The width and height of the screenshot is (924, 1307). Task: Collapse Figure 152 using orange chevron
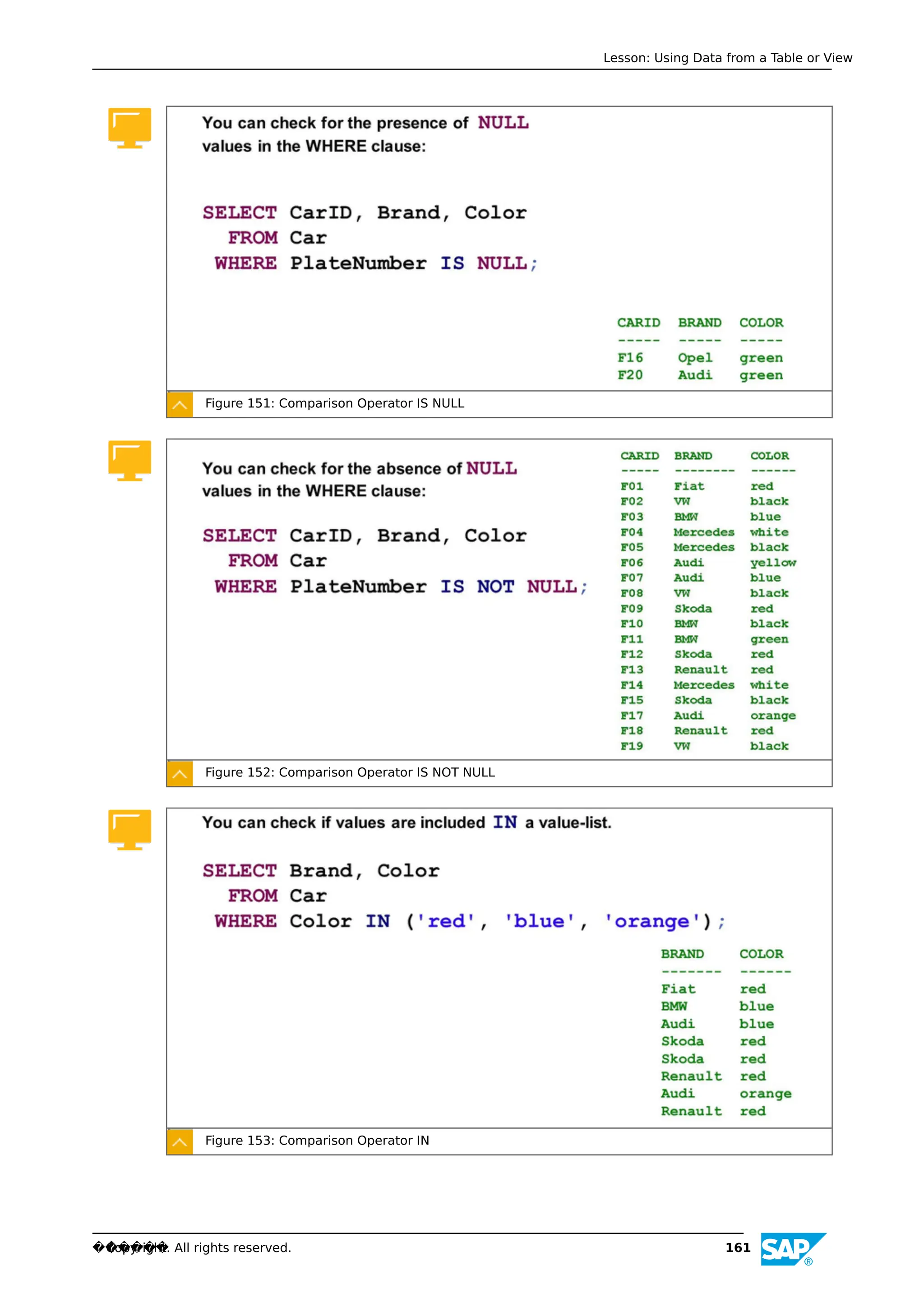tap(180, 774)
